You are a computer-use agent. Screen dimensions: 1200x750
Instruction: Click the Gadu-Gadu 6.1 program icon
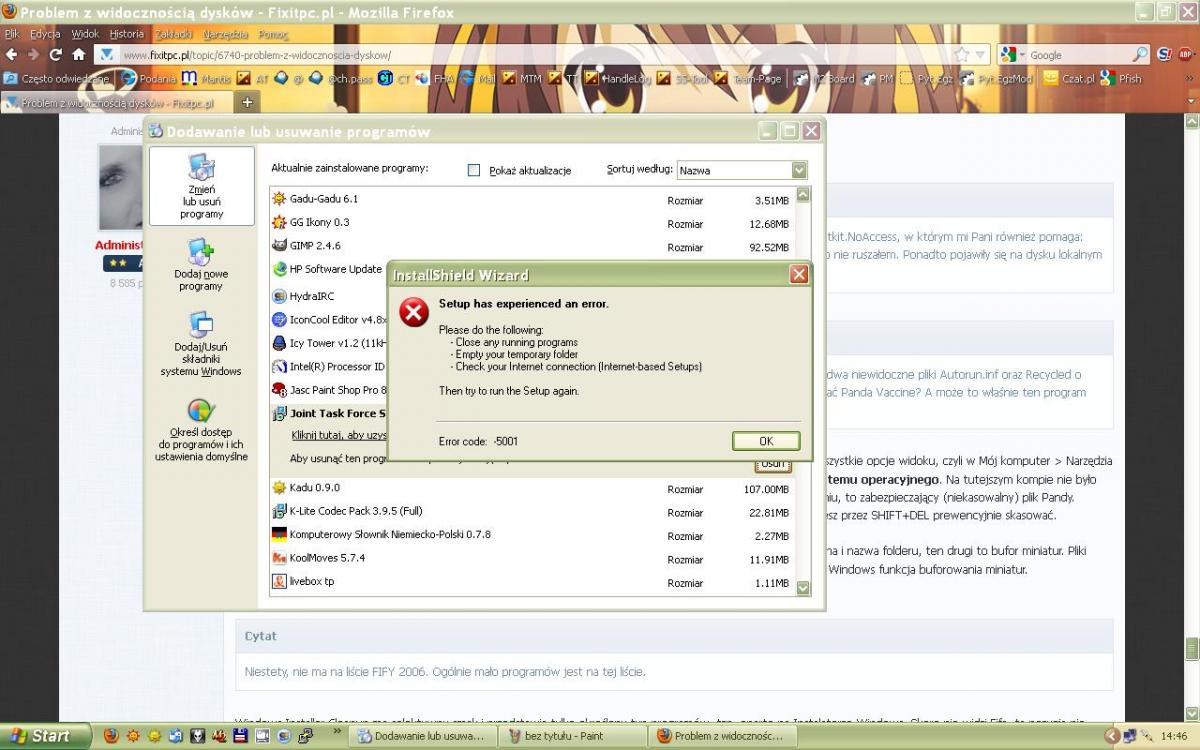click(280, 199)
